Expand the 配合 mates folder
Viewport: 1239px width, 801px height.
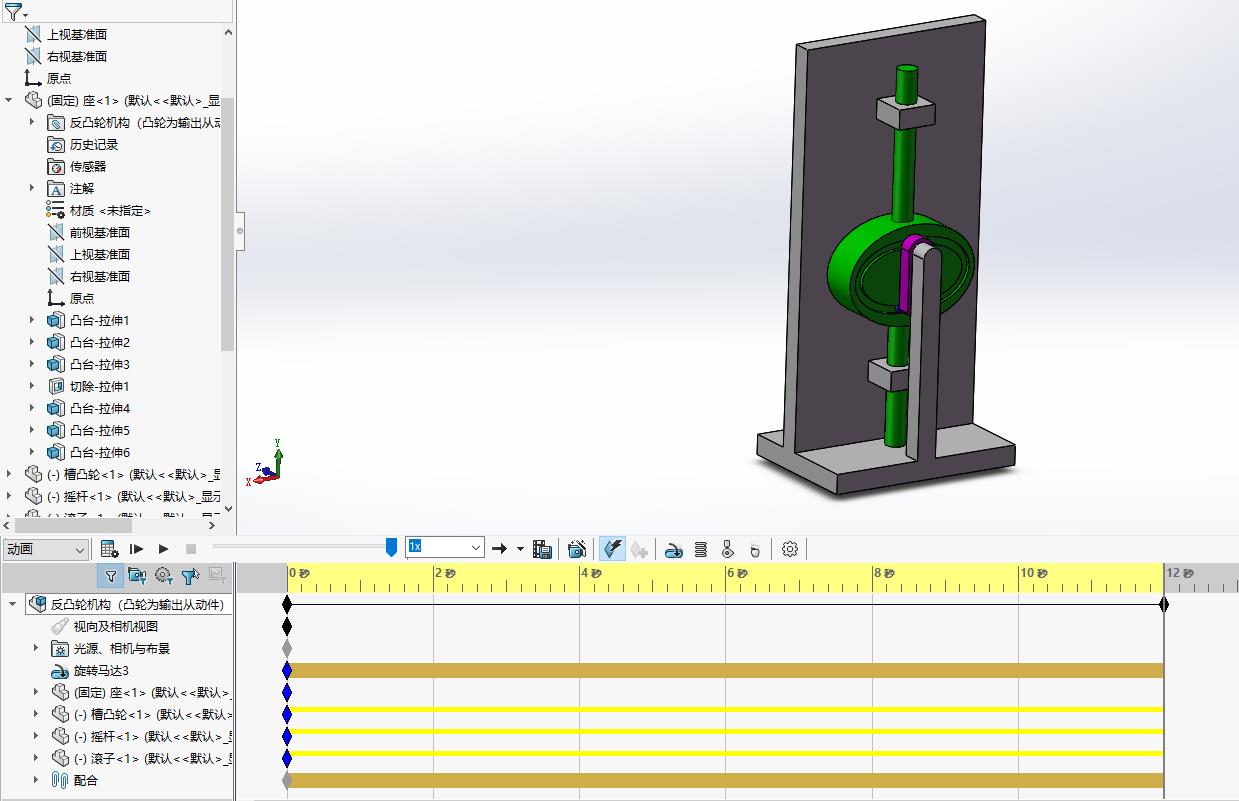(37, 780)
